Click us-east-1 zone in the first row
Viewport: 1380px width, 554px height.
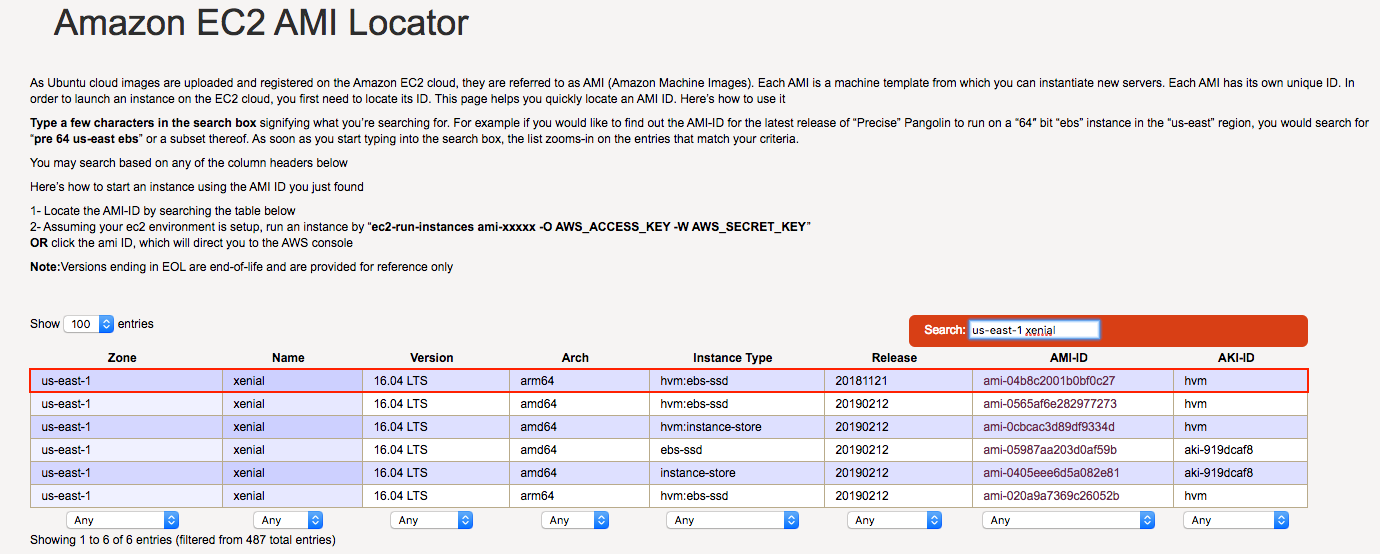point(126,380)
